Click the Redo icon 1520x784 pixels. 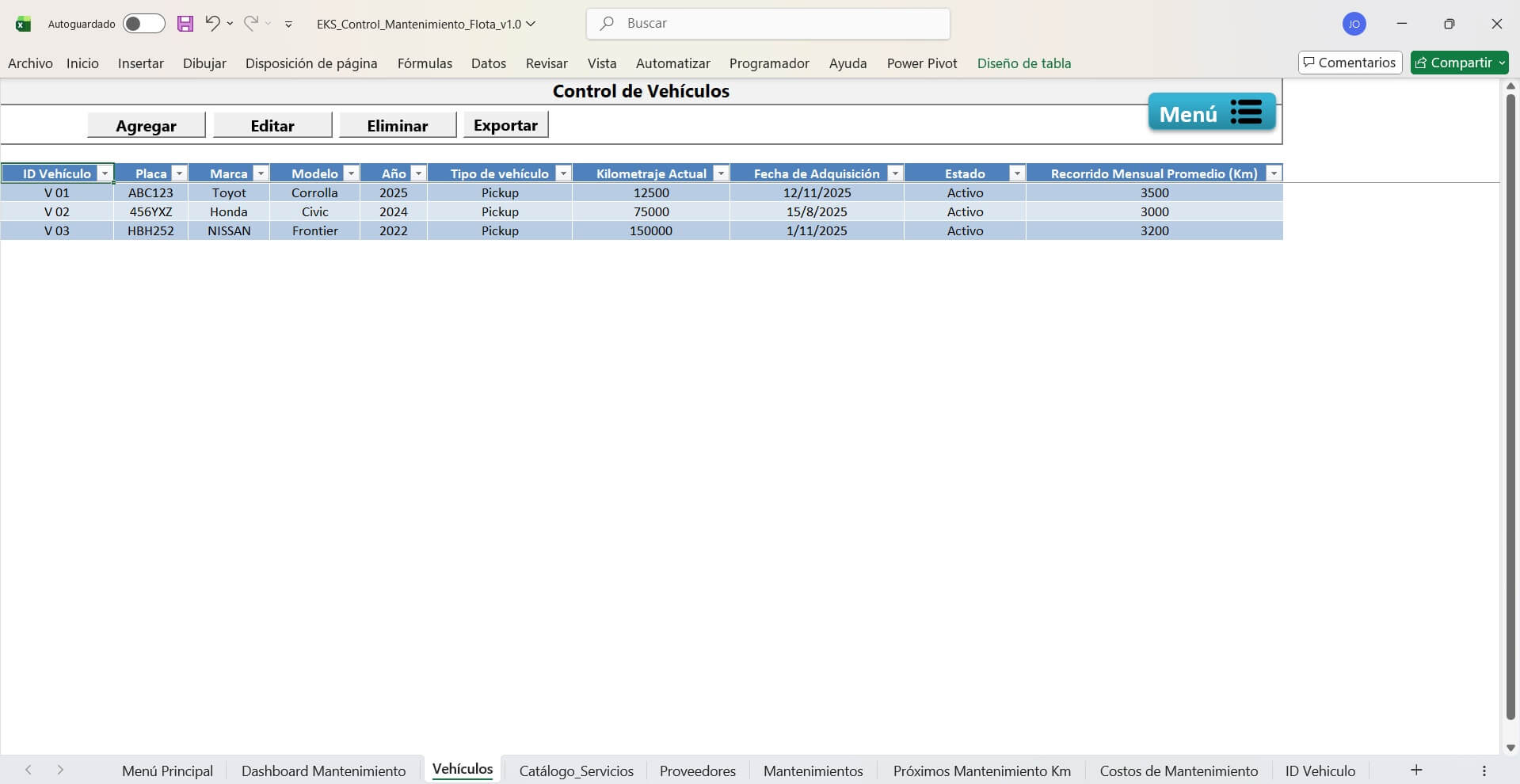[x=251, y=24]
